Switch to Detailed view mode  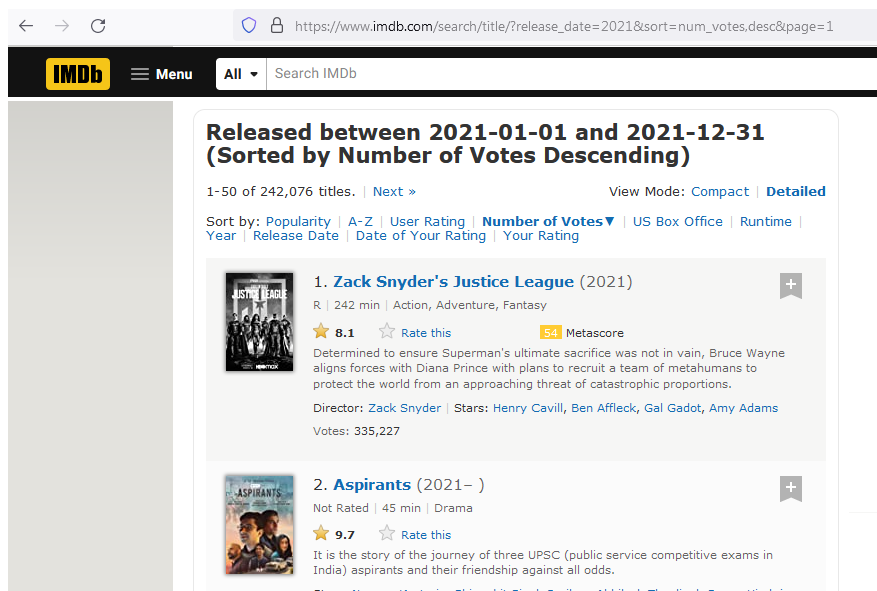click(795, 192)
